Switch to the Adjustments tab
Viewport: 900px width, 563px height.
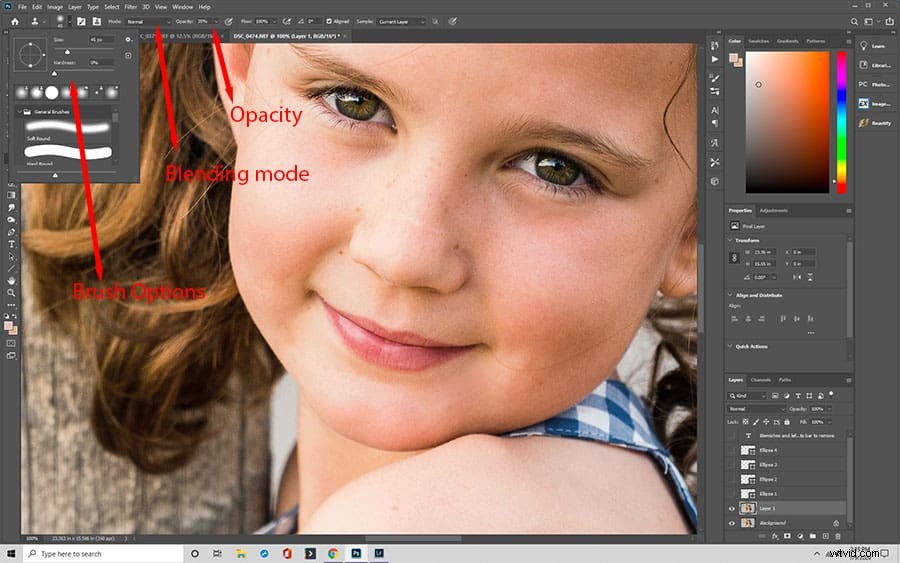tap(774, 211)
